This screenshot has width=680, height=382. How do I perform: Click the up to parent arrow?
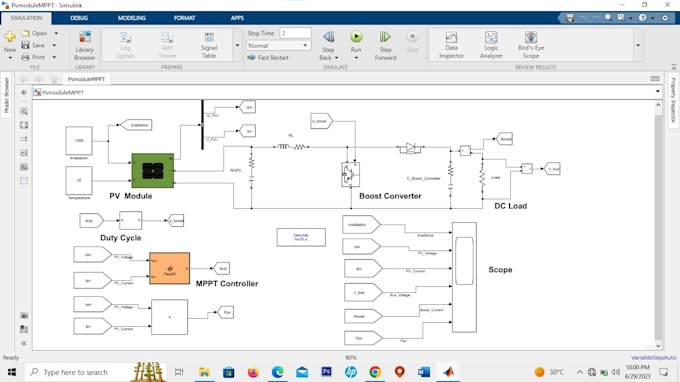[54, 79]
